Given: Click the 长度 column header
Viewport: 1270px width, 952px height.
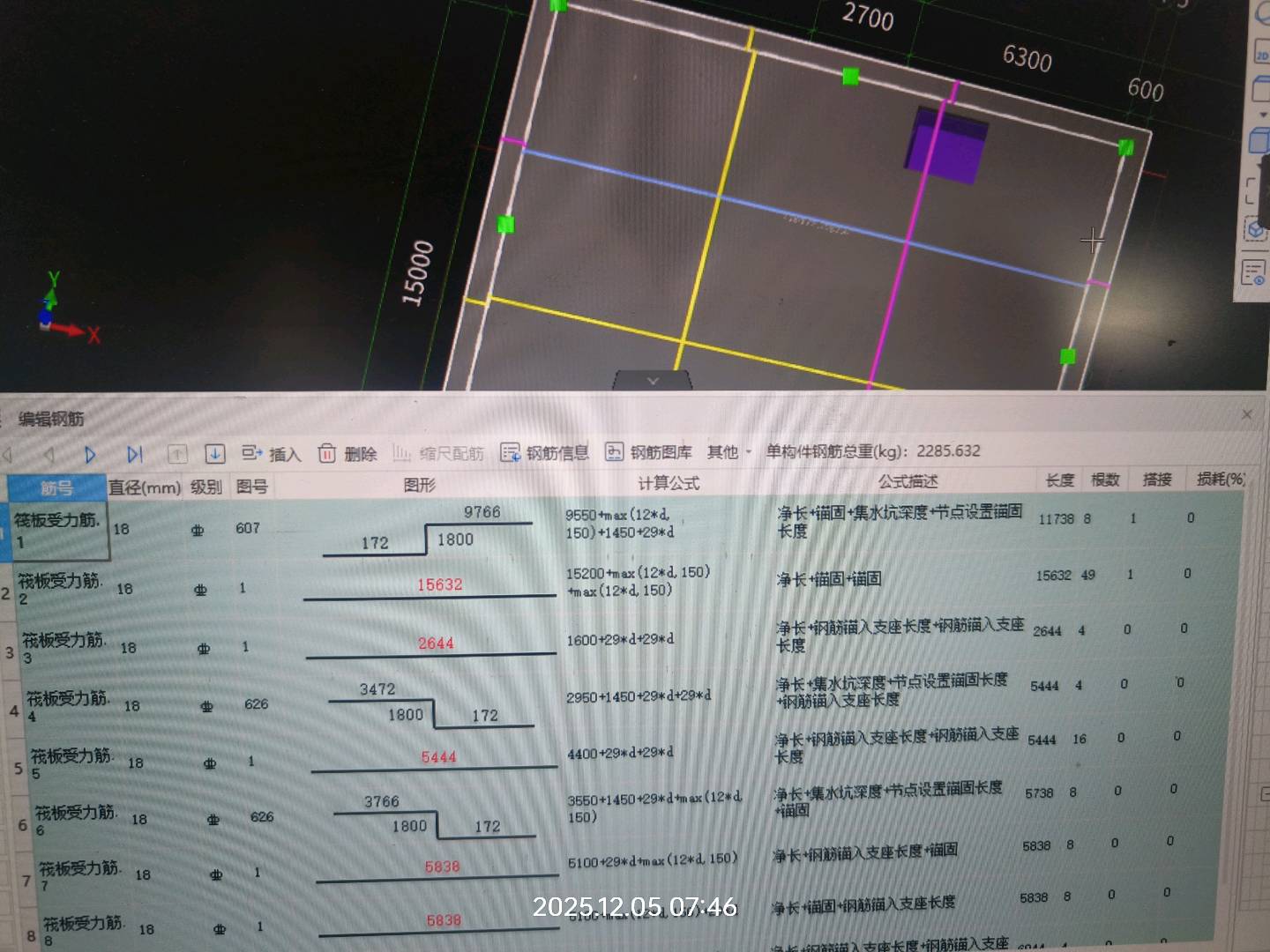Looking at the screenshot, I should (1060, 480).
